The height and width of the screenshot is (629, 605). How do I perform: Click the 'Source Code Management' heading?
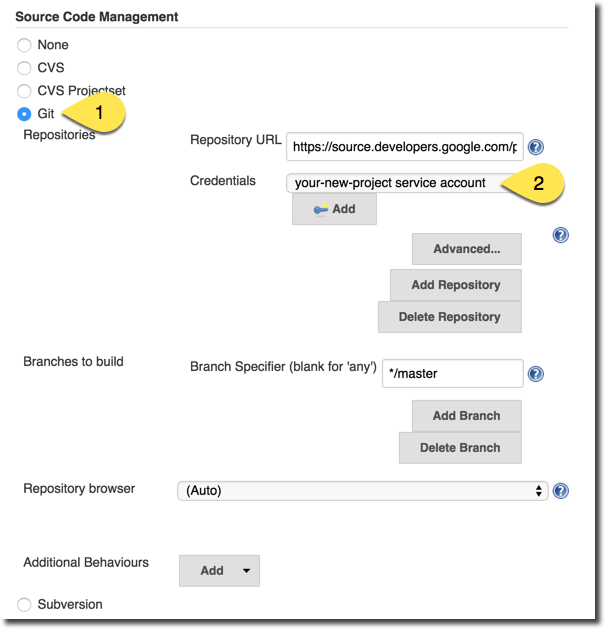(97, 17)
